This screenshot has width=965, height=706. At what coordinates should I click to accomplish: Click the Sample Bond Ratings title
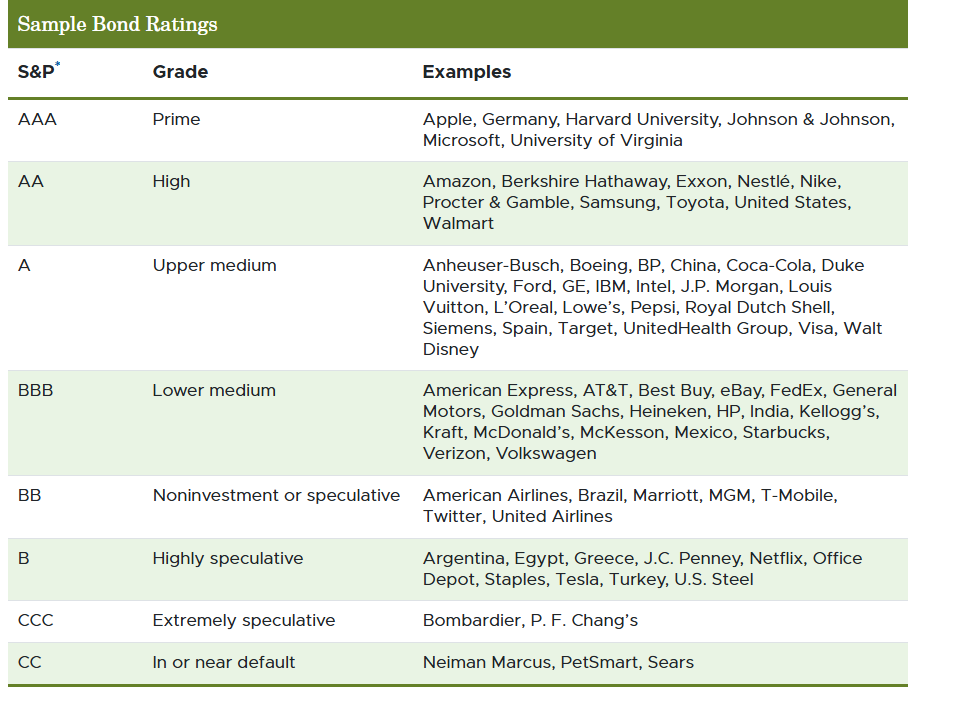pos(117,24)
